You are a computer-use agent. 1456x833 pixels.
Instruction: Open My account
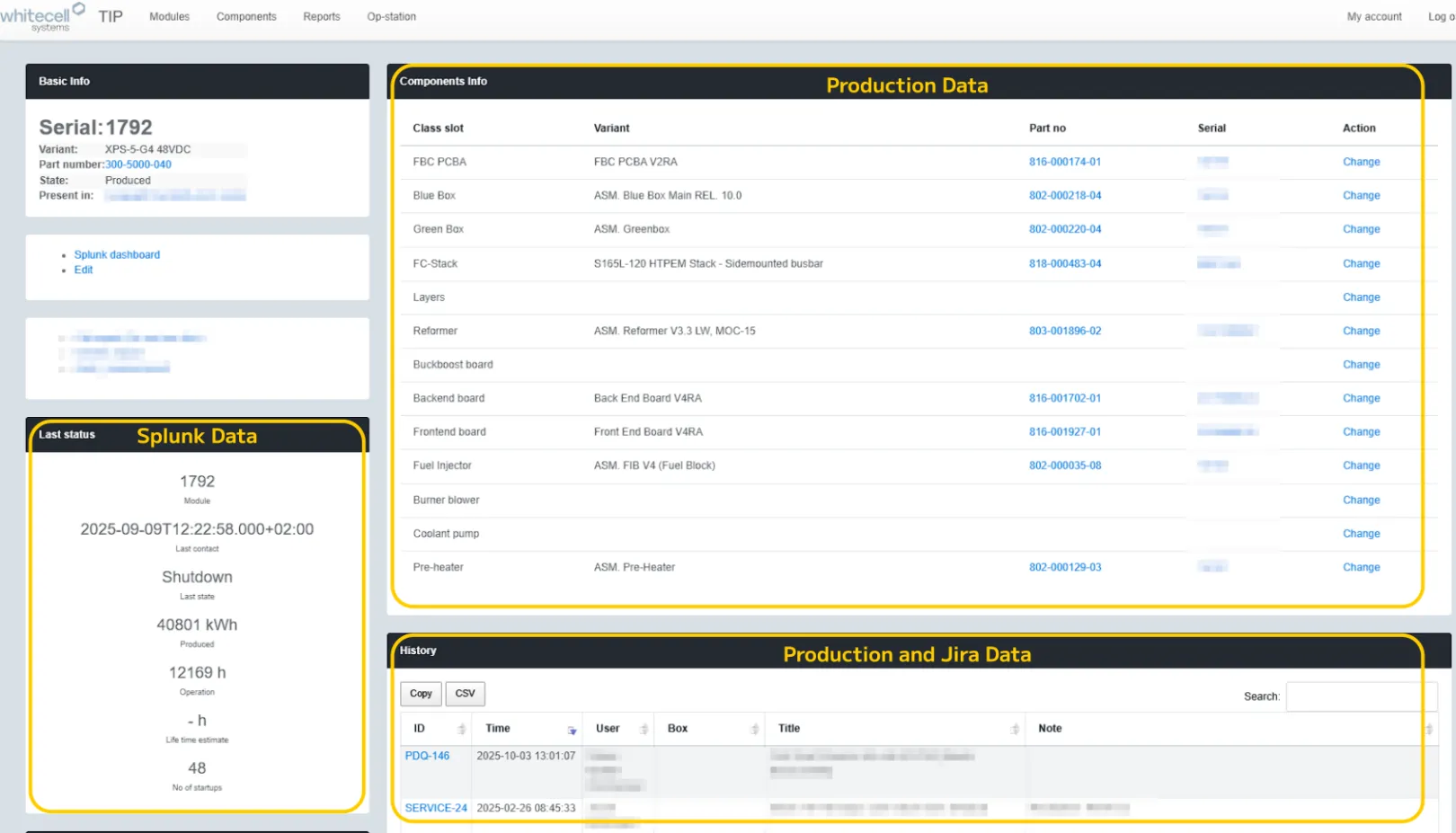click(x=1373, y=16)
